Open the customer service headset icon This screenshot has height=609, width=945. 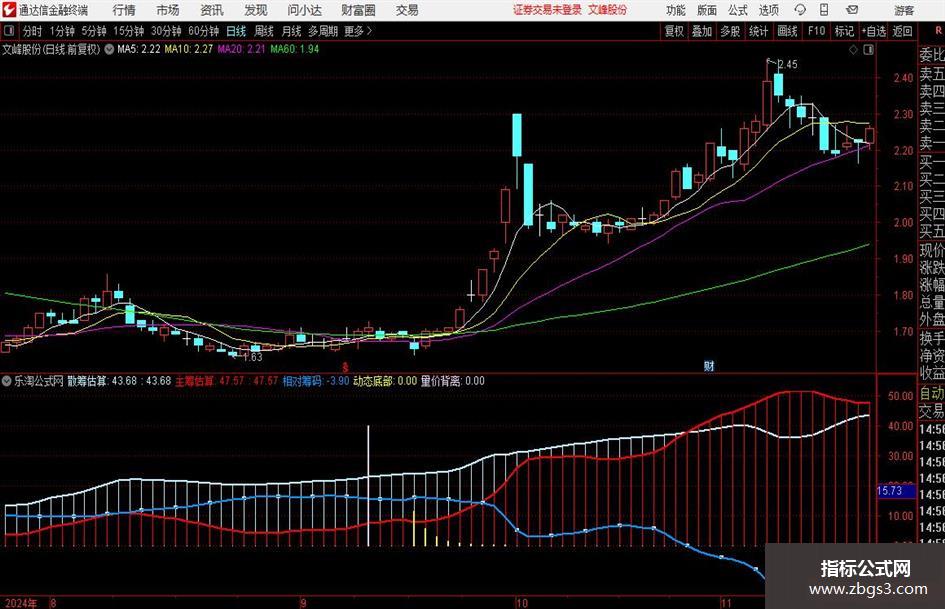point(800,10)
